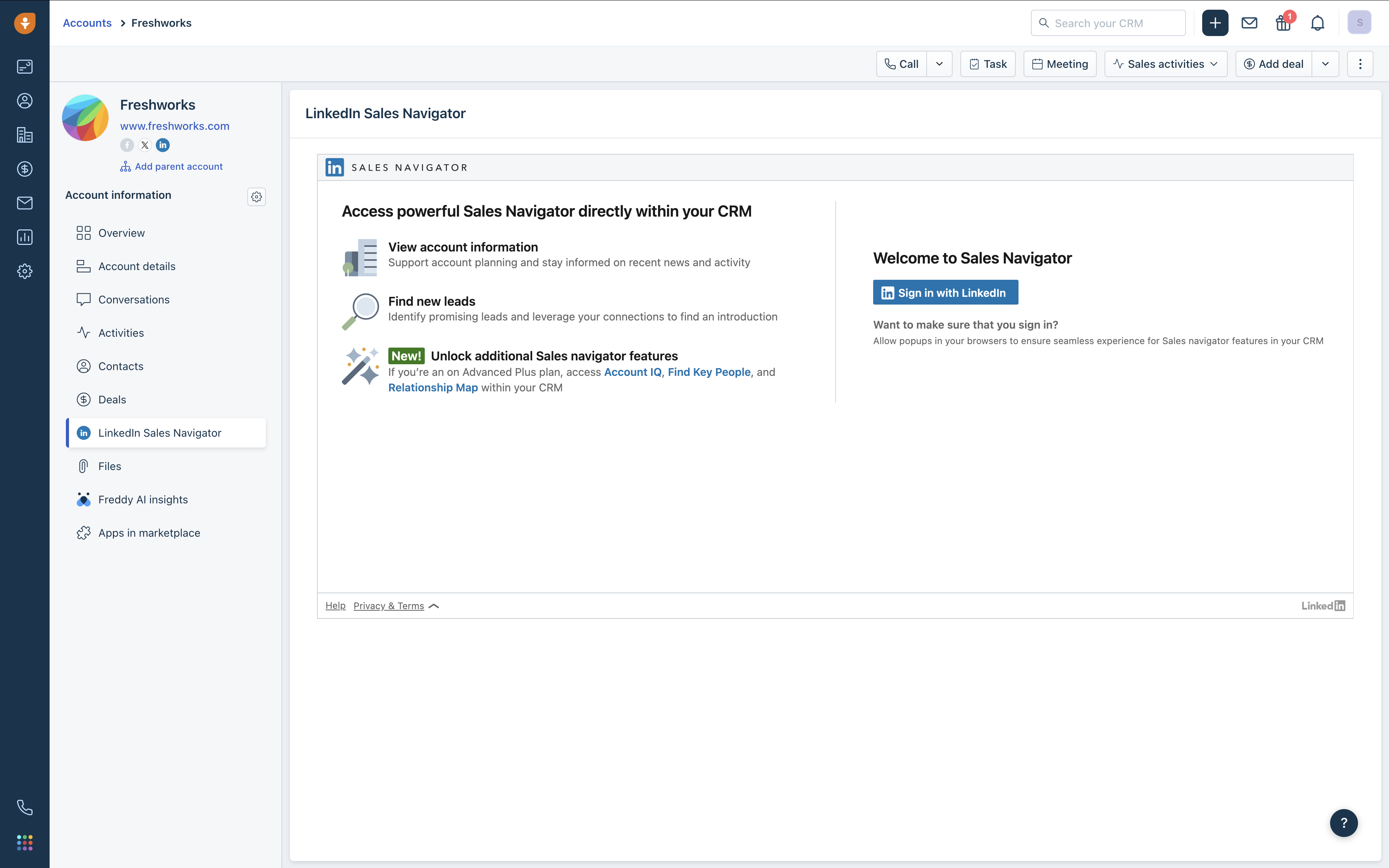The height and width of the screenshot is (868, 1389).
Task: Open the three-dot more actions menu
Action: click(x=1360, y=64)
